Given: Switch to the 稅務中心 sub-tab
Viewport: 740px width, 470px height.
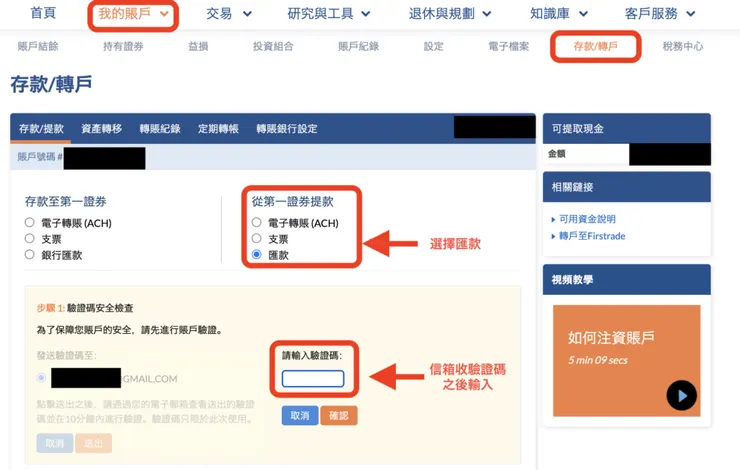Looking at the screenshot, I should click(x=683, y=46).
